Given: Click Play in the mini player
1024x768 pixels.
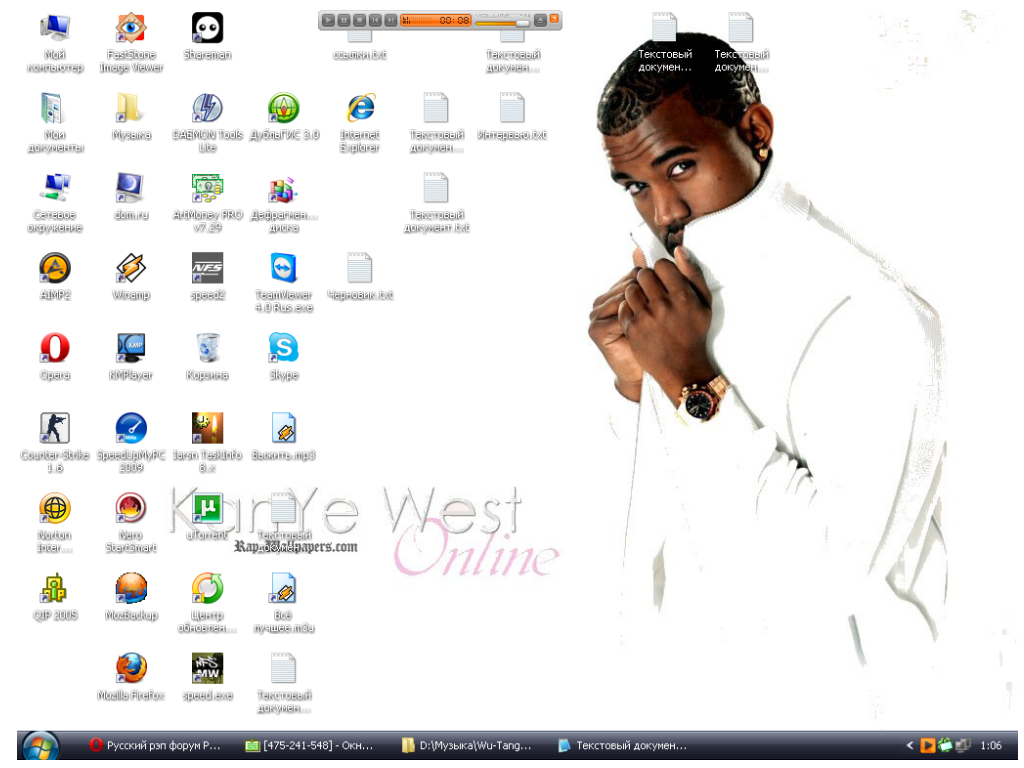Looking at the screenshot, I should [328, 20].
